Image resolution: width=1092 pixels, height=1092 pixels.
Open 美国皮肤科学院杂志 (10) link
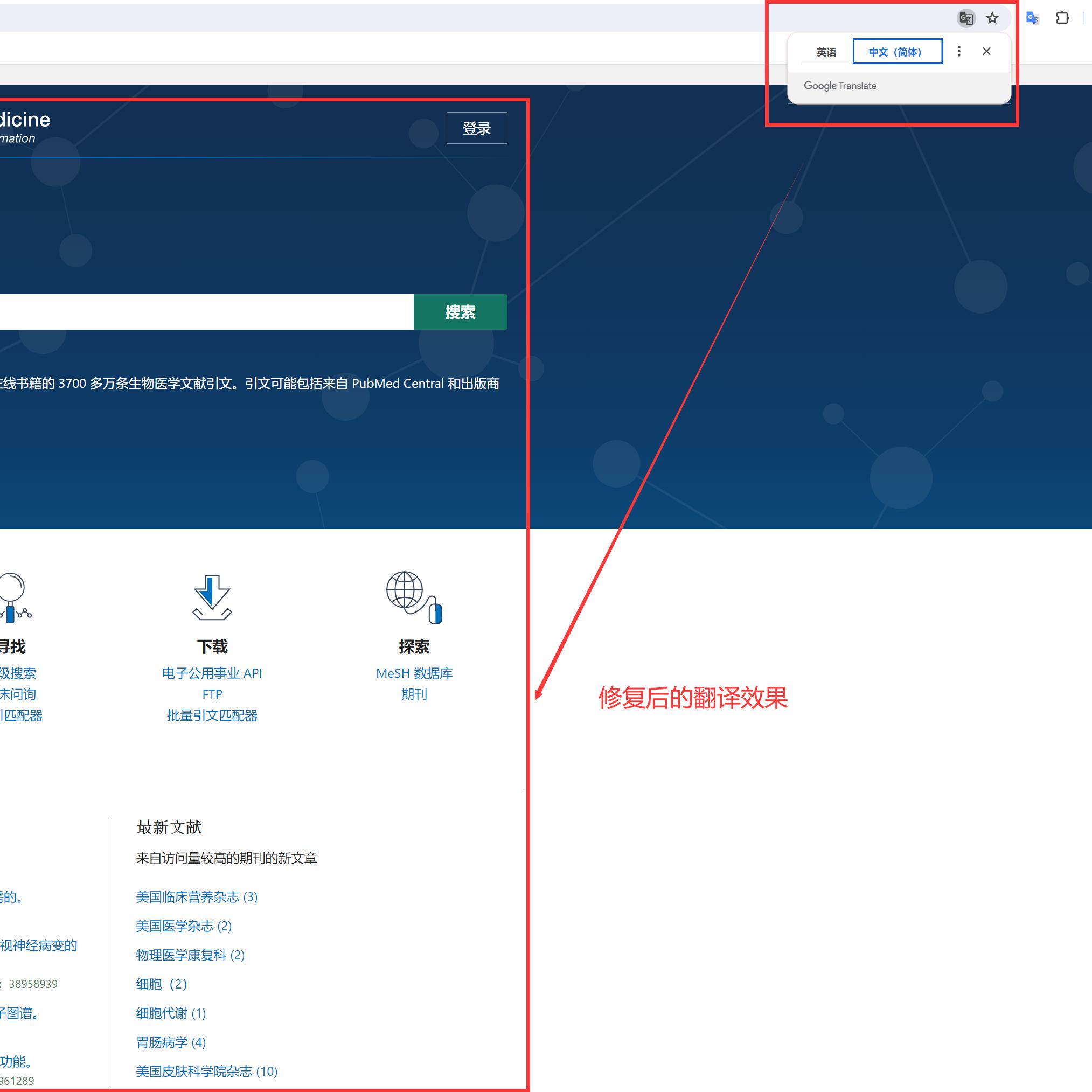click(206, 1071)
